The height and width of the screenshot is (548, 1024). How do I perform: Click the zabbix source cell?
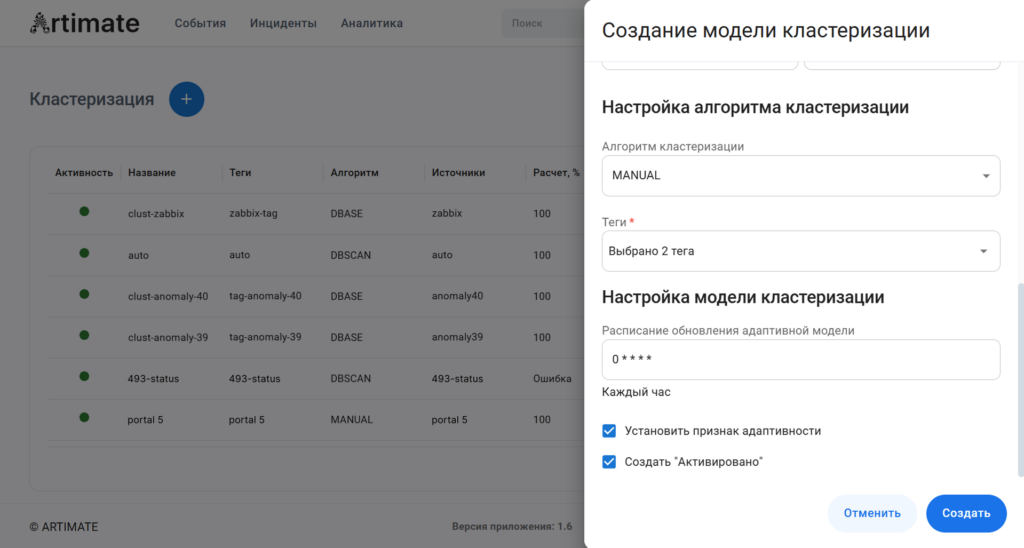(447, 214)
